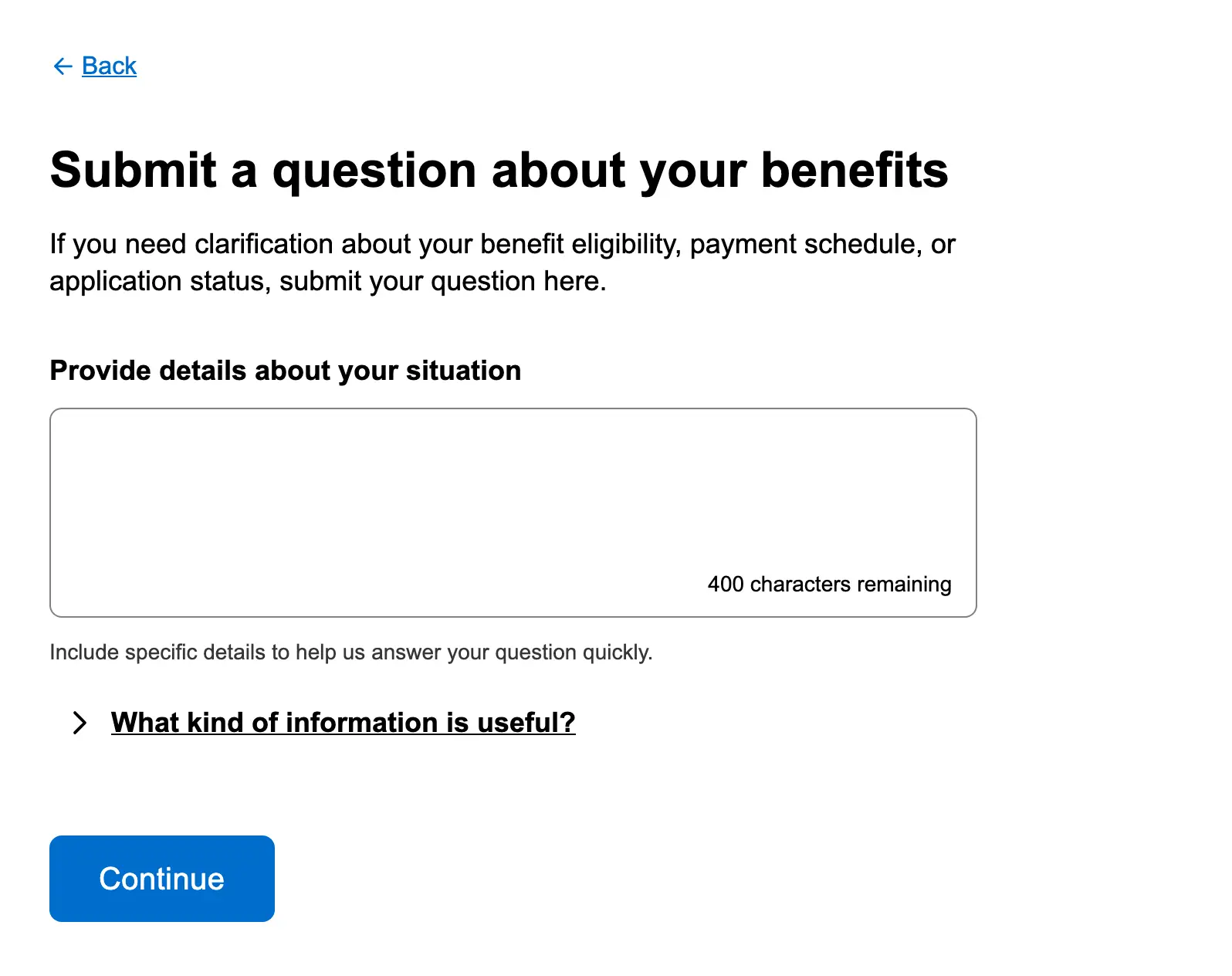1232x976 pixels.
Task: Click the 'Provide details about your situation' label
Action: tap(285, 371)
